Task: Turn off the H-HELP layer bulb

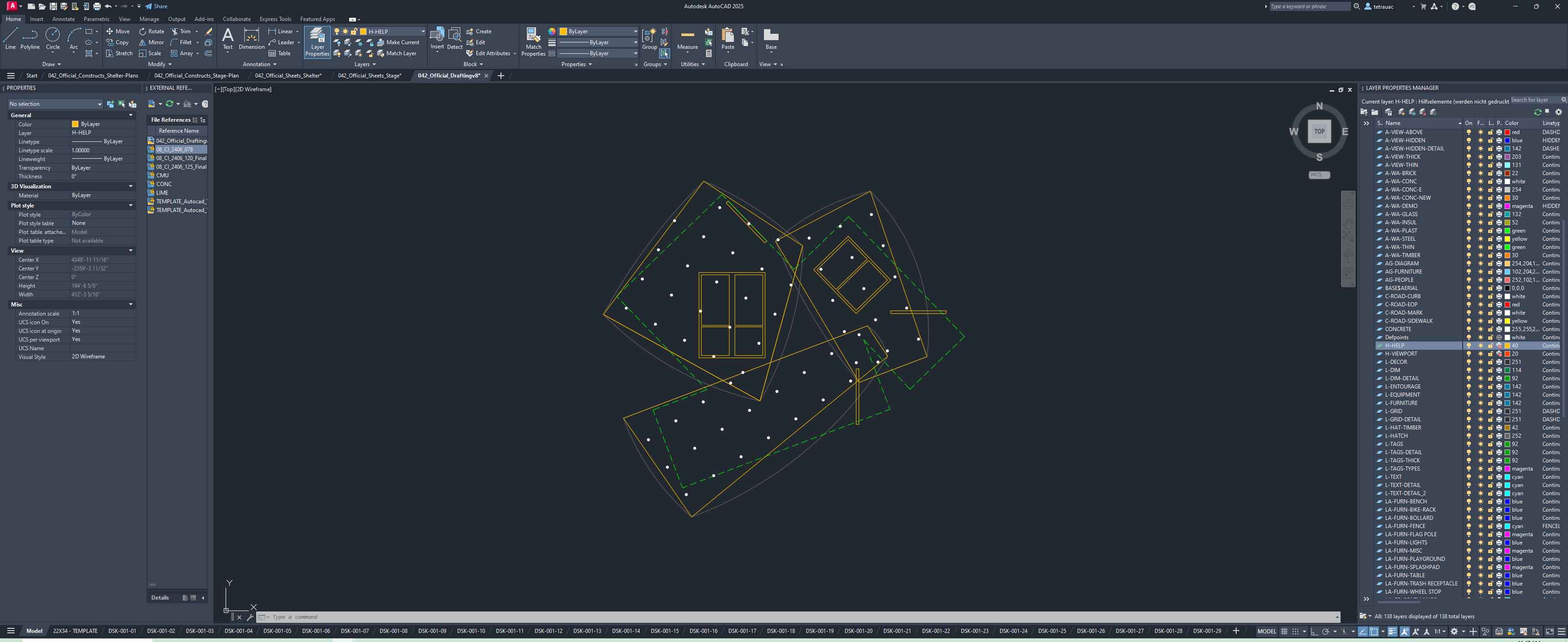Action: pyautogui.click(x=1469, y=345)
